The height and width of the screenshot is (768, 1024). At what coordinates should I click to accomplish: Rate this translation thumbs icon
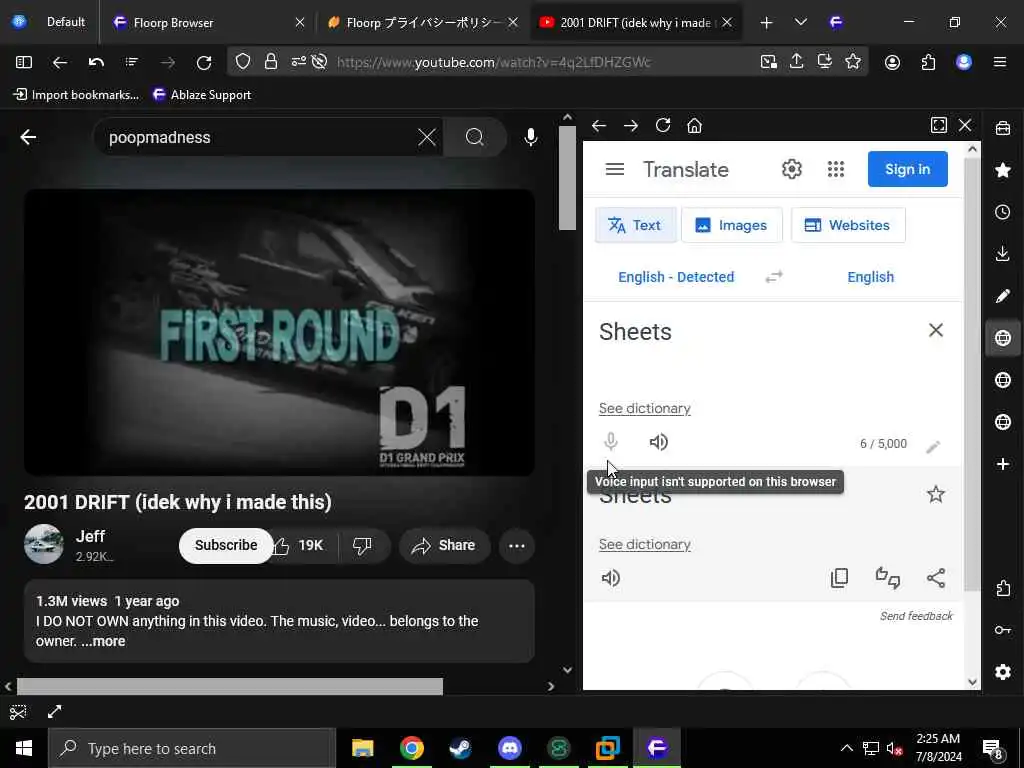click(888, 578)
